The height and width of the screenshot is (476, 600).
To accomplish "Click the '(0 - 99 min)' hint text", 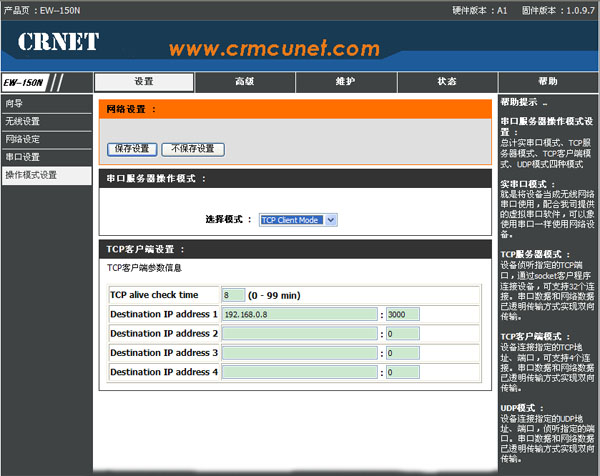I will pos(274,295).
